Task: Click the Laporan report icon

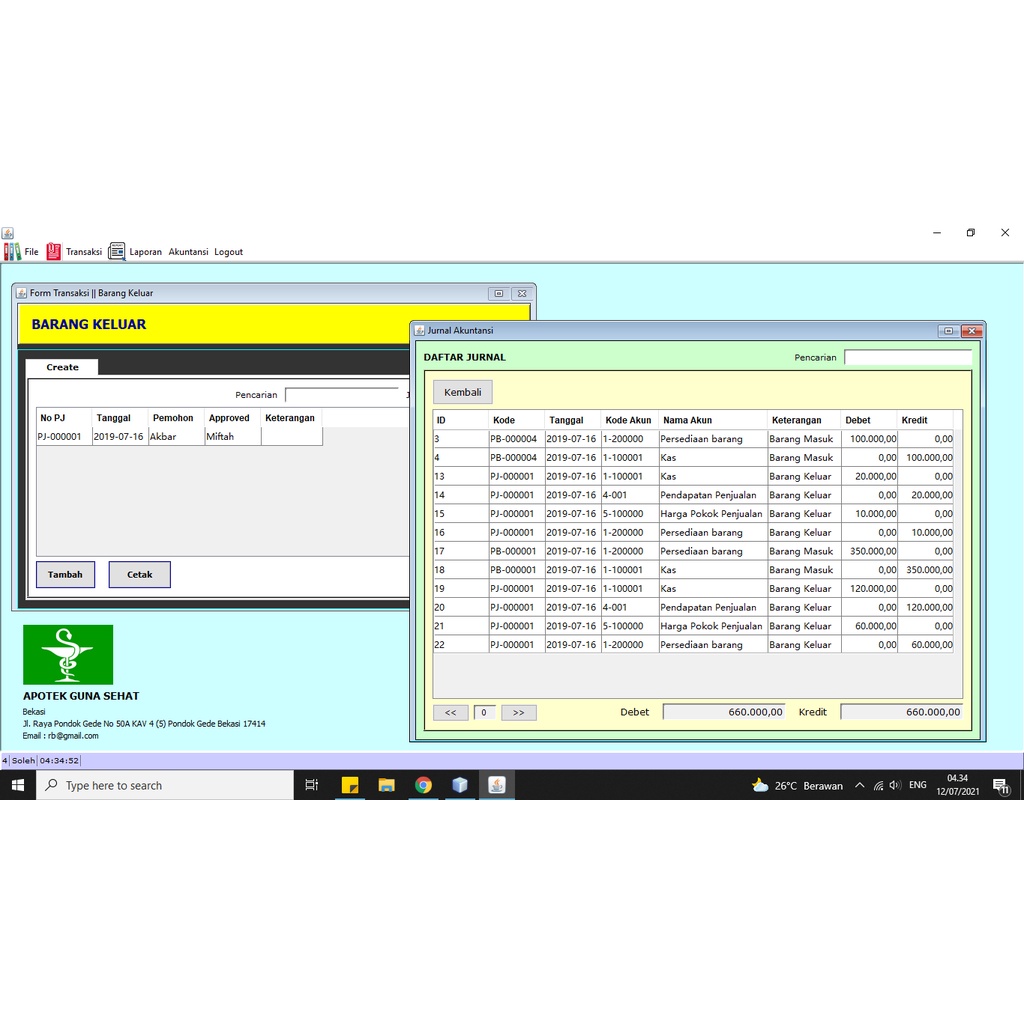Action: (x=116, y=251)
